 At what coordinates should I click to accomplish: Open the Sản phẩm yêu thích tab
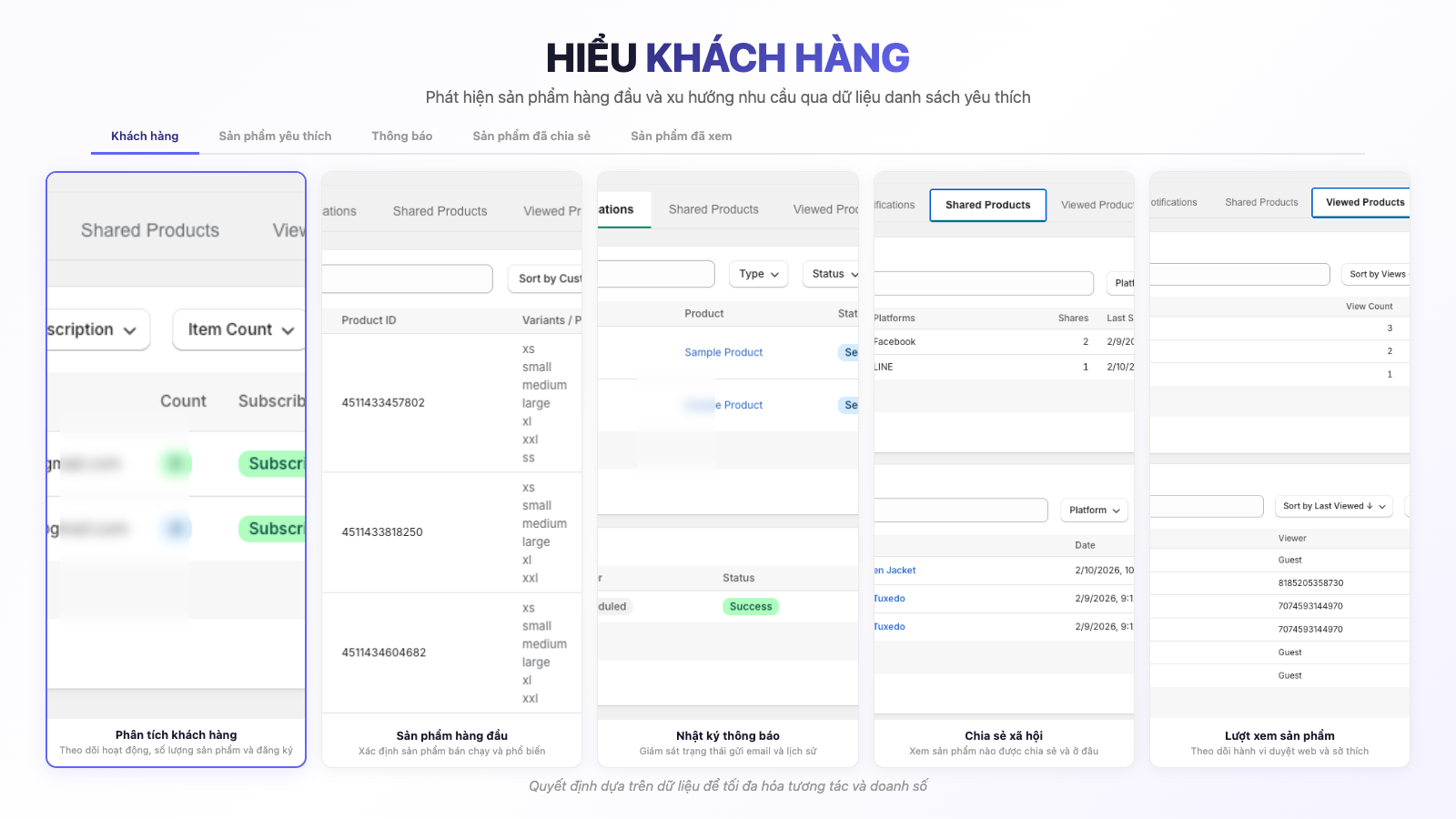pyautogui.click(x=275, y=136)
